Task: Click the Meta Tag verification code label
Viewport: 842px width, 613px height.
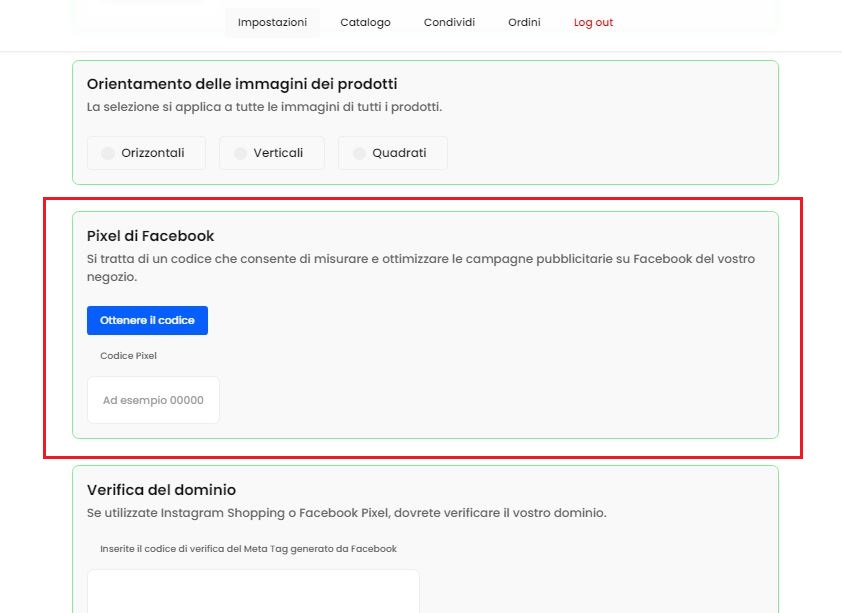Action: pos(248,548)
